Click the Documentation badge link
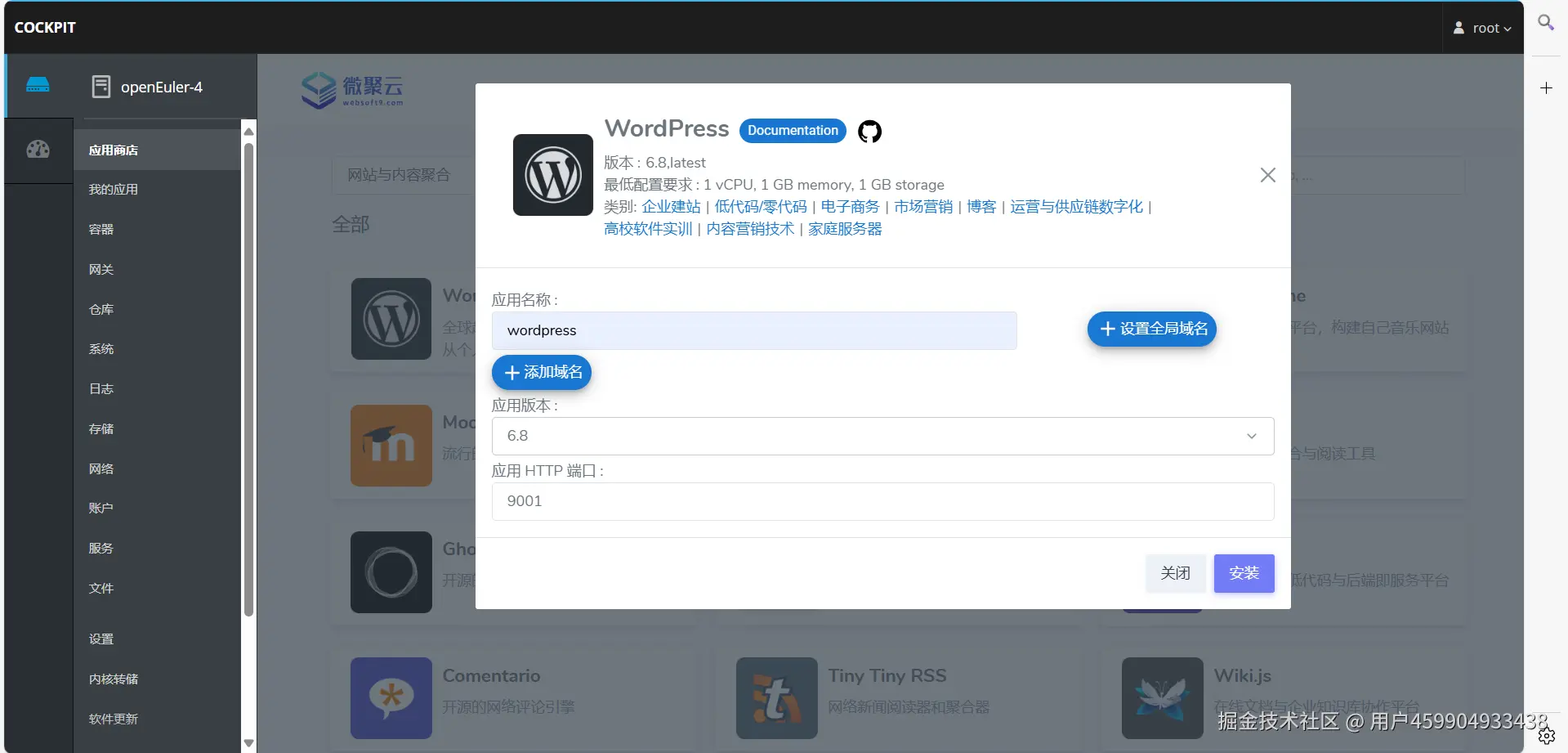 (793, 131)
